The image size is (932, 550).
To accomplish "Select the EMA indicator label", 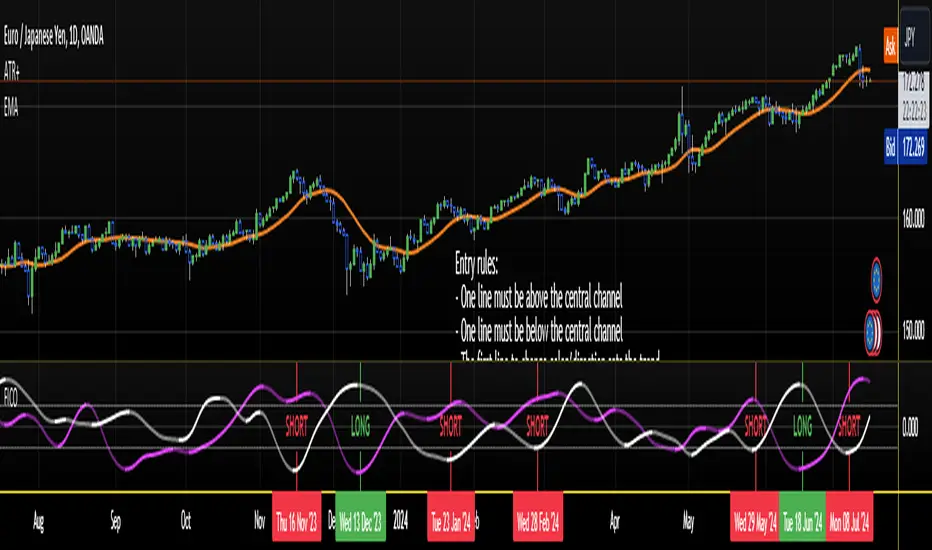I will (11, 108).
